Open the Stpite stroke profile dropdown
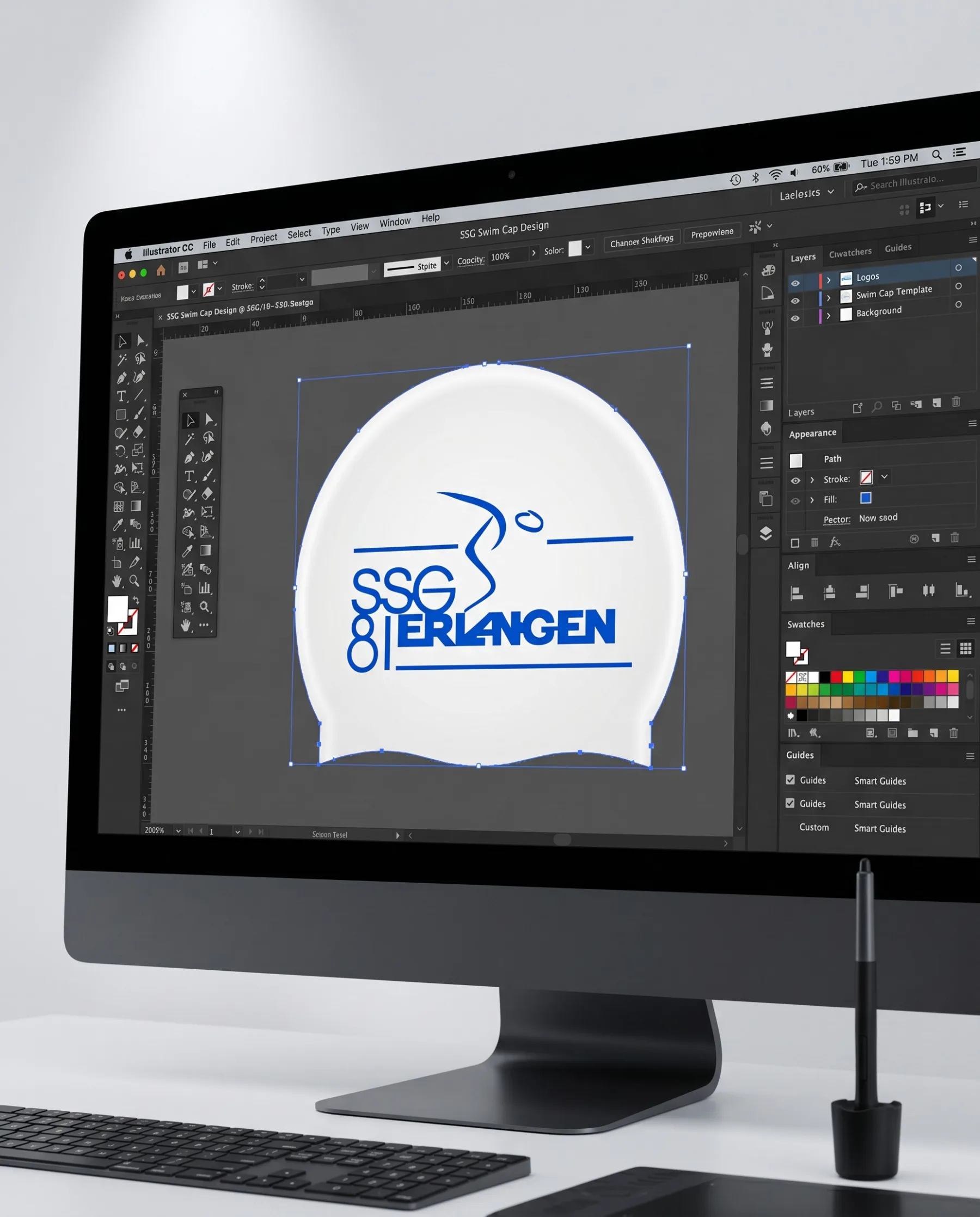The height and width of the screenshot is (1217, 980). point(446,263)
